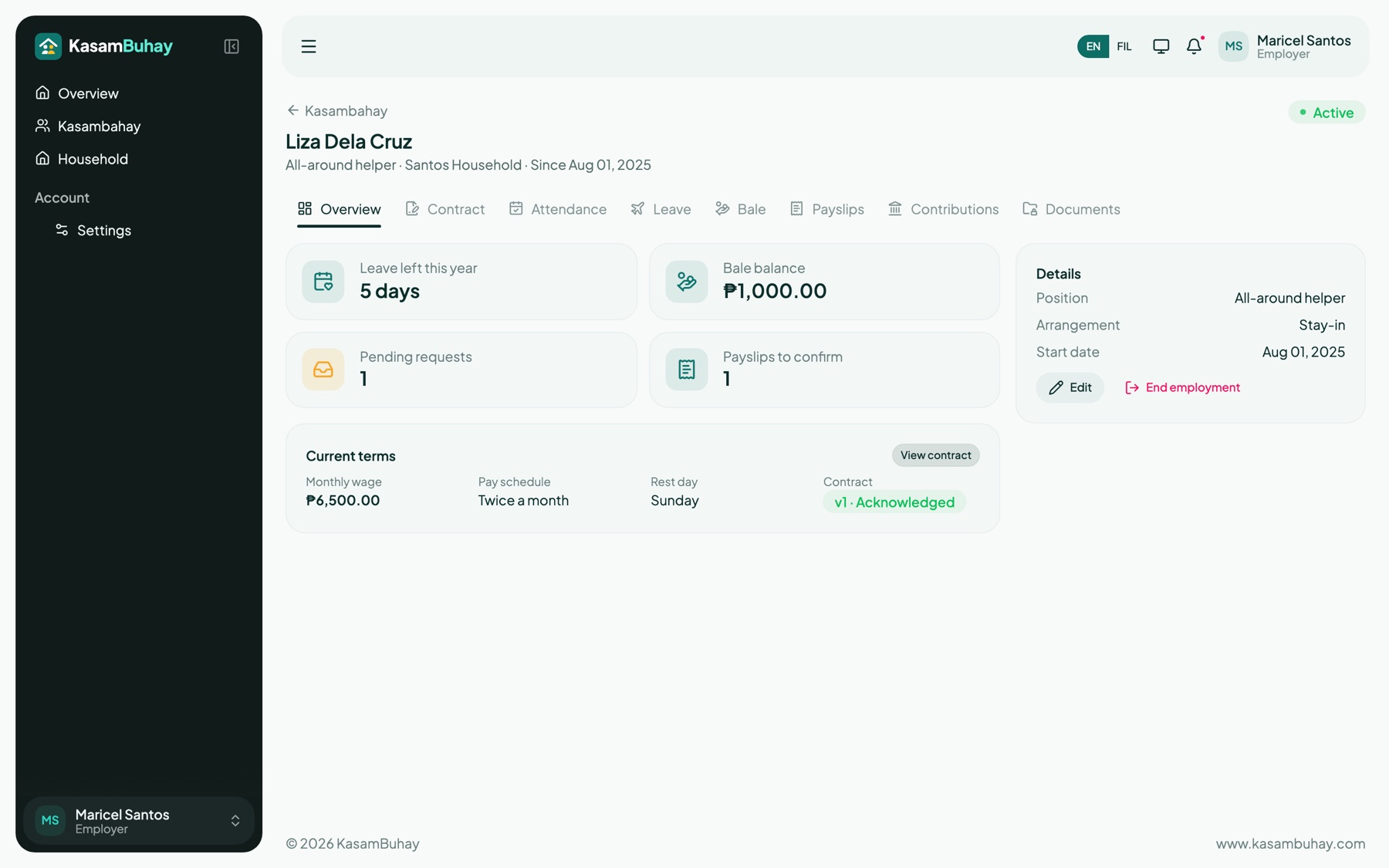Click the Settings sliders icon in sidebar
This screenshot has width=1389, height=868.
62,230
